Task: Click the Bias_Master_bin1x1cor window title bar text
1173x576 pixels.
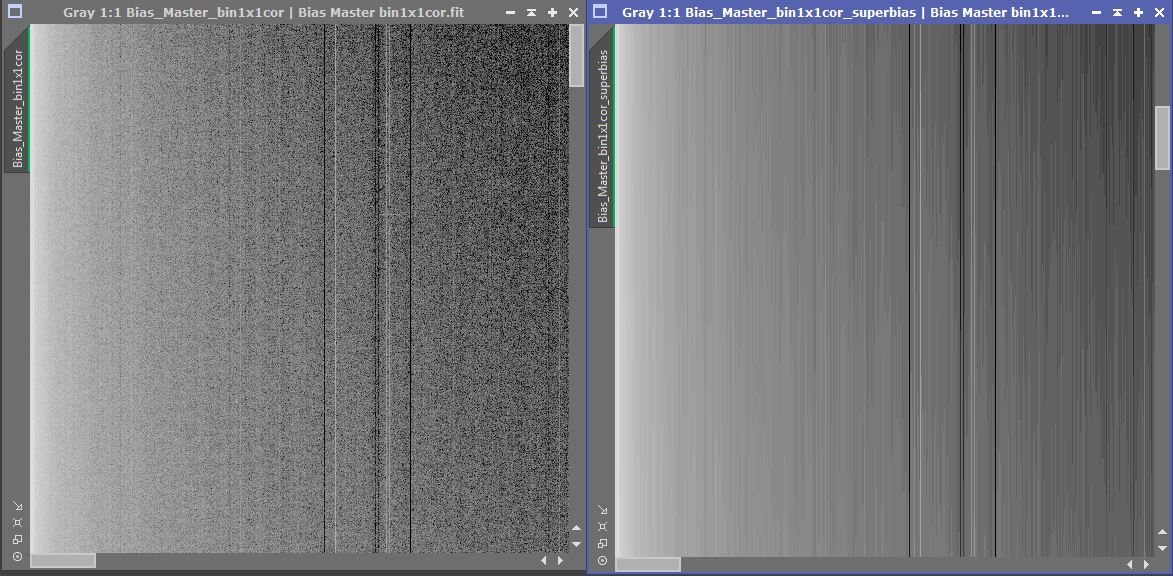Action: tap(263, 13)
